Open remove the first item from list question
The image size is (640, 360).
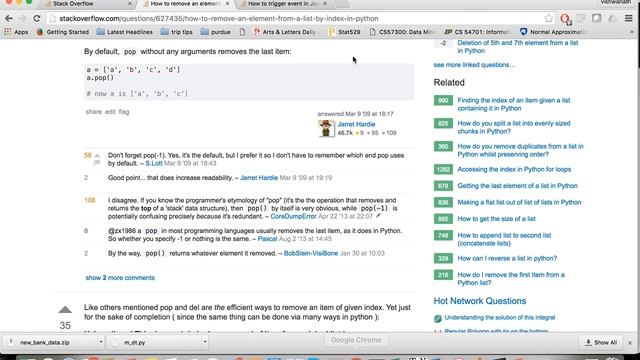pos(511,278)
